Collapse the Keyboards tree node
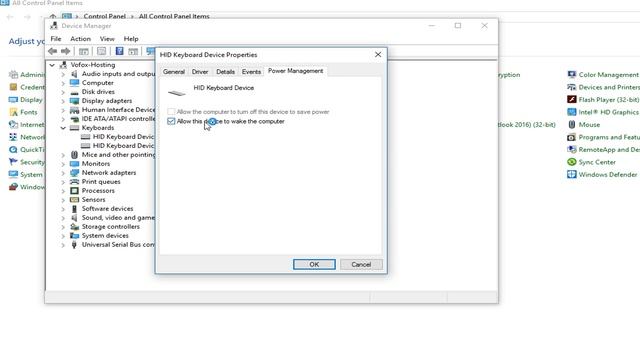Image resolution: width=640 pixels, height=360 pixels. click(63, 128)
